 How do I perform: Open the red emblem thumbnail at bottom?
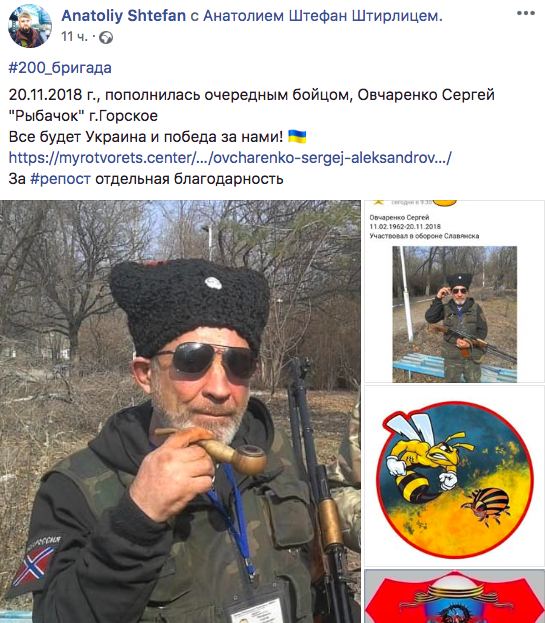pos(454,596)
